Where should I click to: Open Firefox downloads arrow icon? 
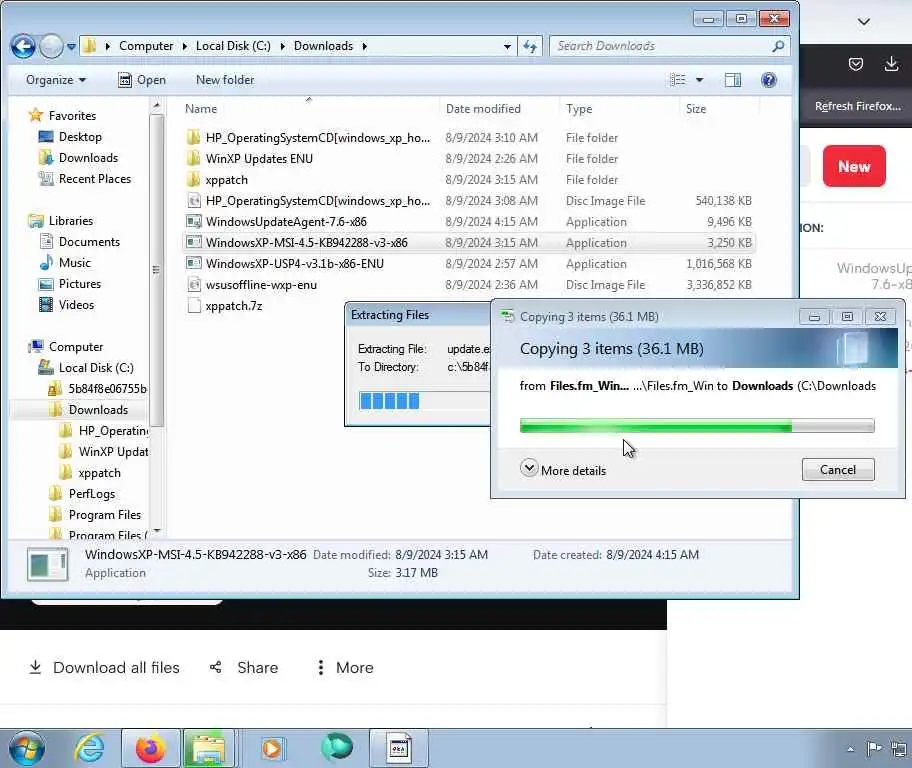point(891,64)
